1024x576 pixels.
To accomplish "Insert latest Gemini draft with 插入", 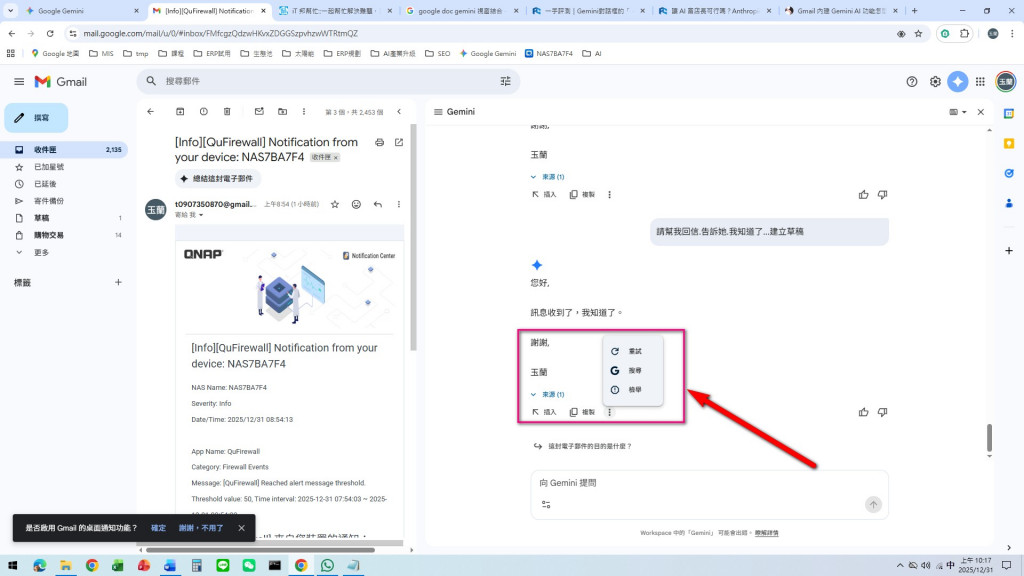I will pyautogui.click(x=544, y=412).
